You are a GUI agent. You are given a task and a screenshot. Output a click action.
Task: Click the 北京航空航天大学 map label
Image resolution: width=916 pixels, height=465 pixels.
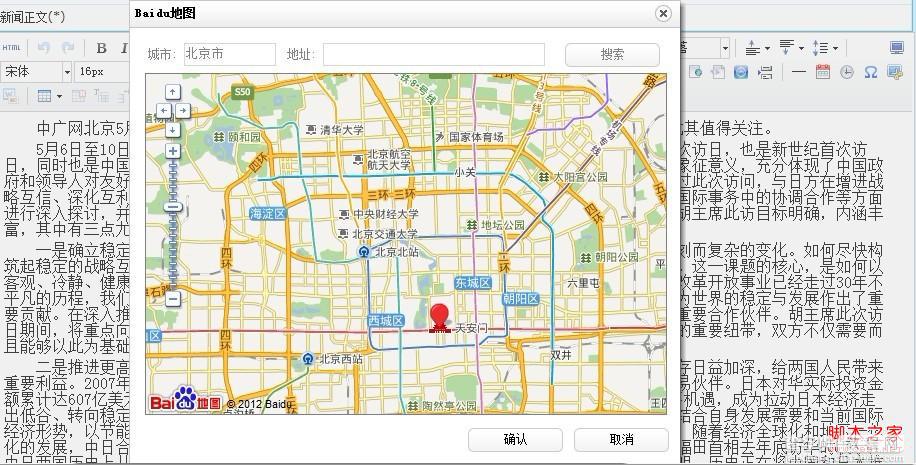pyautogui.click(x=389, y=159)
